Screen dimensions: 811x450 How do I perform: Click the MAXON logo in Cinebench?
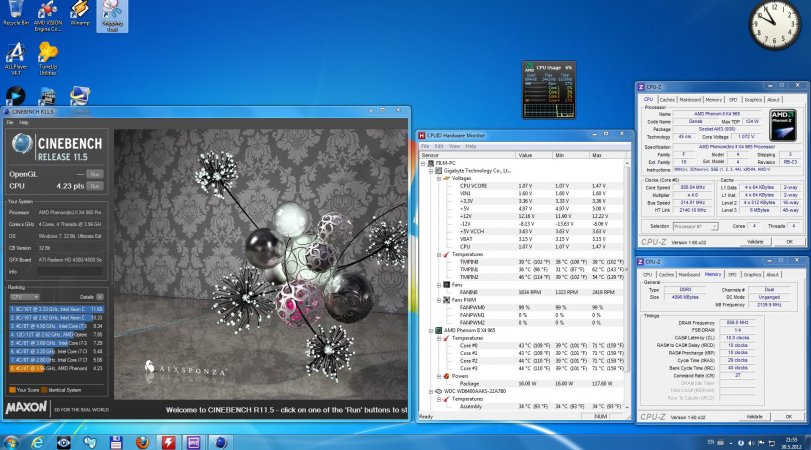[26, 408]
